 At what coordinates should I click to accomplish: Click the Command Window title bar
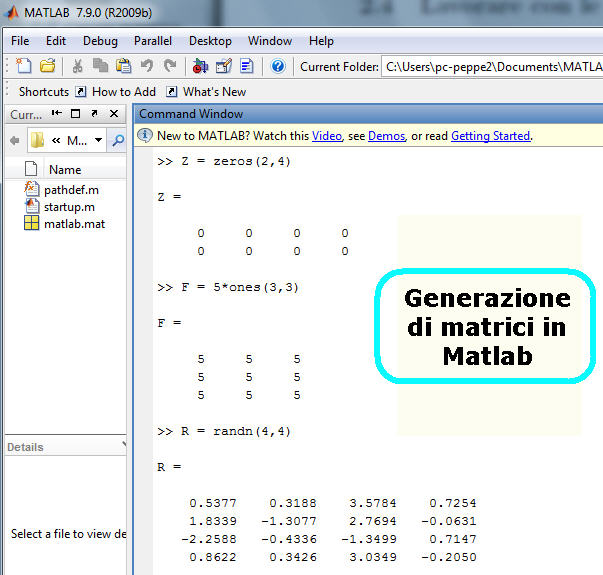click(368, 114)
